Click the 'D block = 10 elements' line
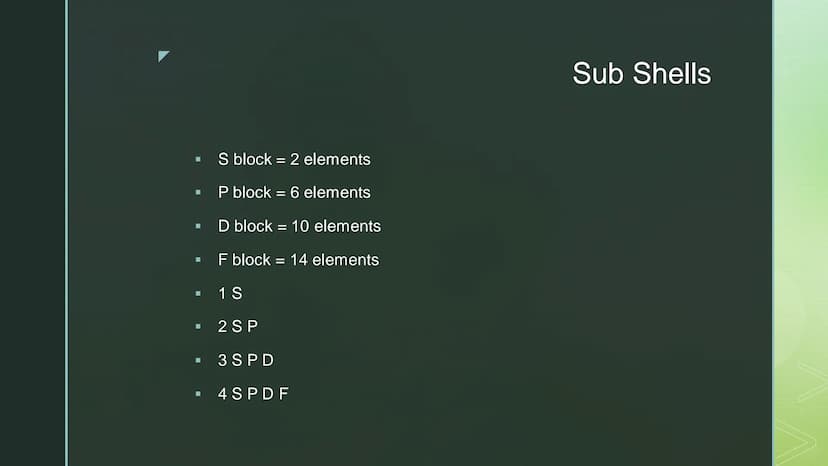 (299, 227)
